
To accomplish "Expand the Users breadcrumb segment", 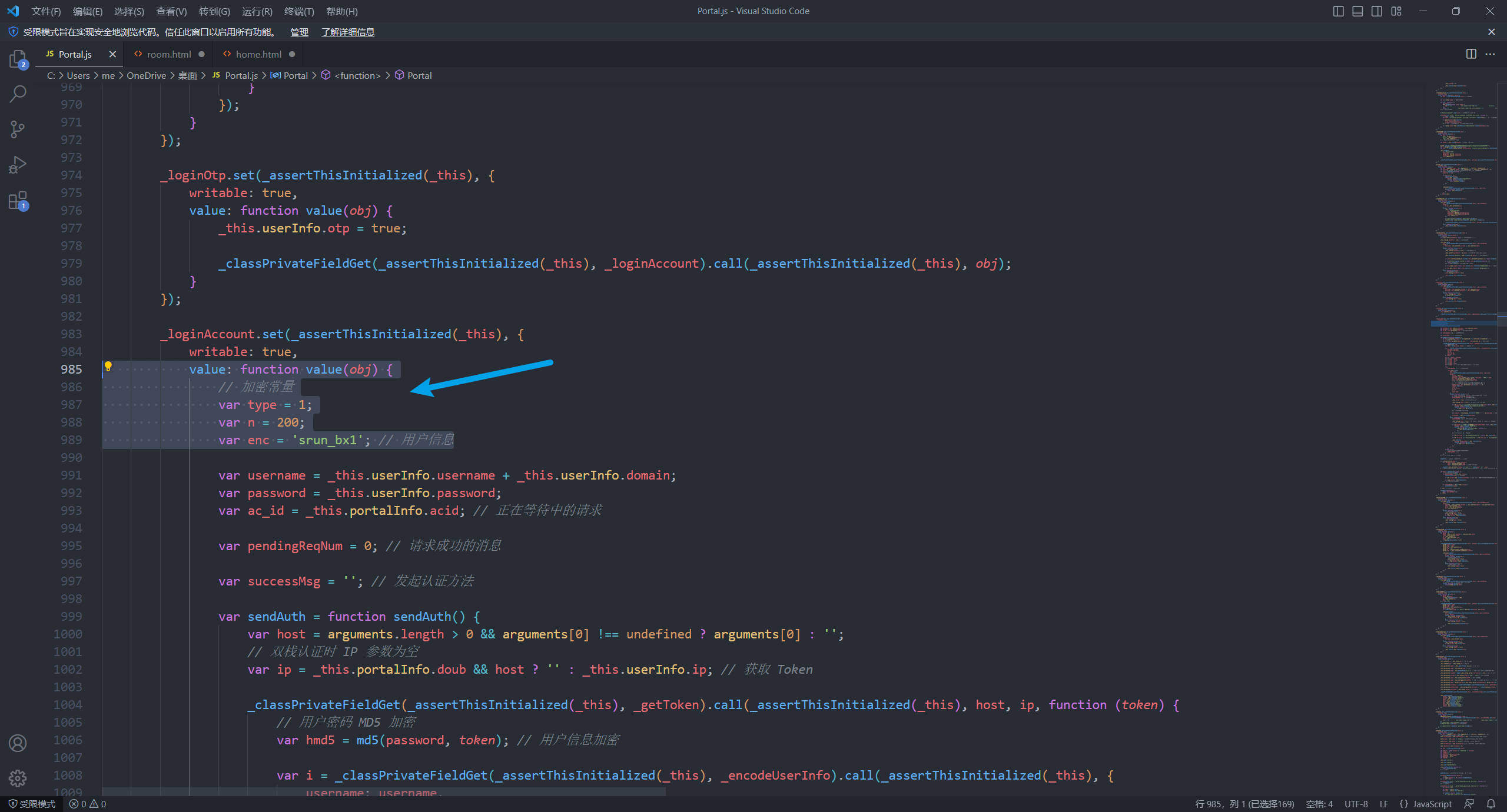I will [78, 75].
